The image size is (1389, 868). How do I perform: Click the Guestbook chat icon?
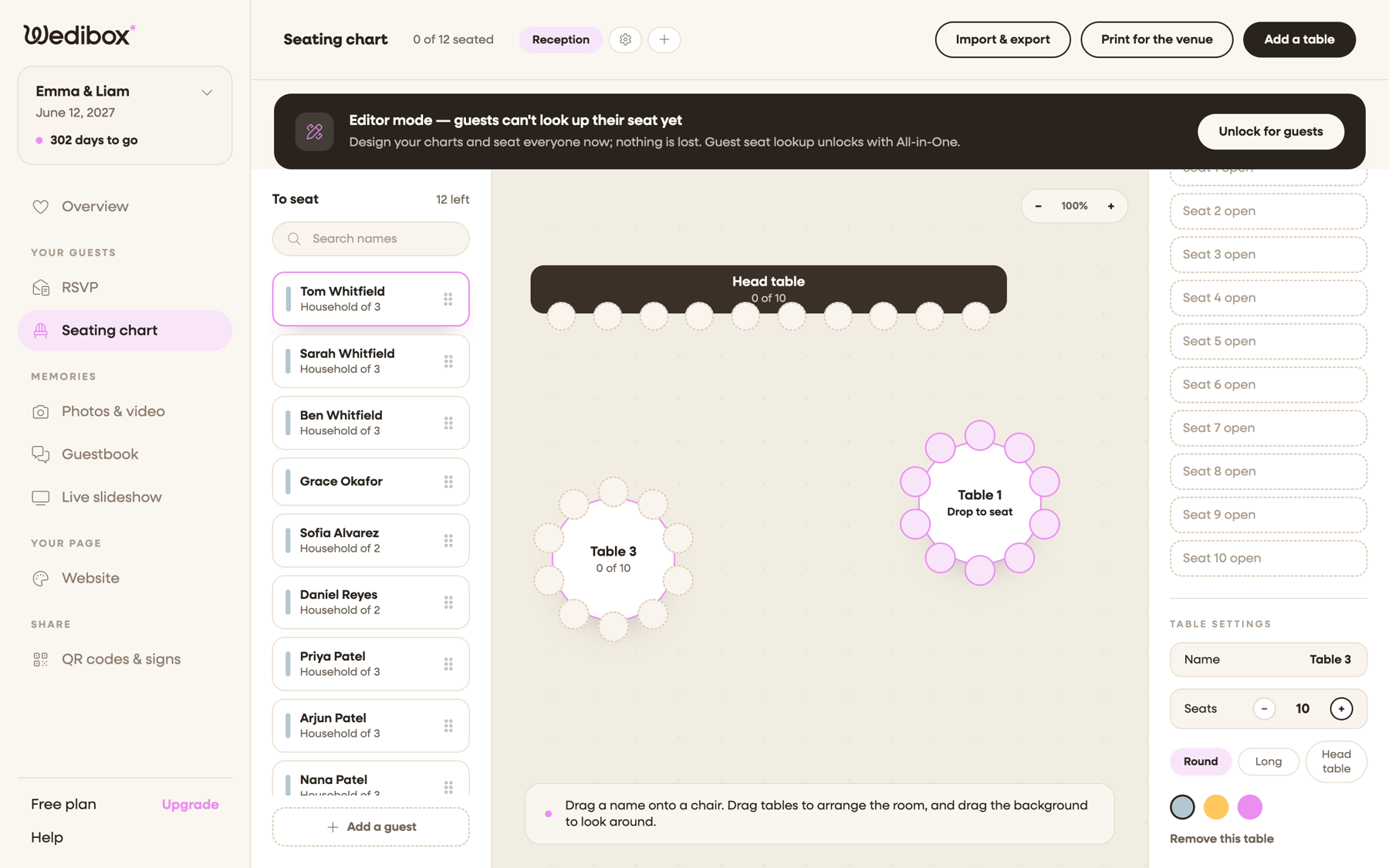tap(41, 454)
